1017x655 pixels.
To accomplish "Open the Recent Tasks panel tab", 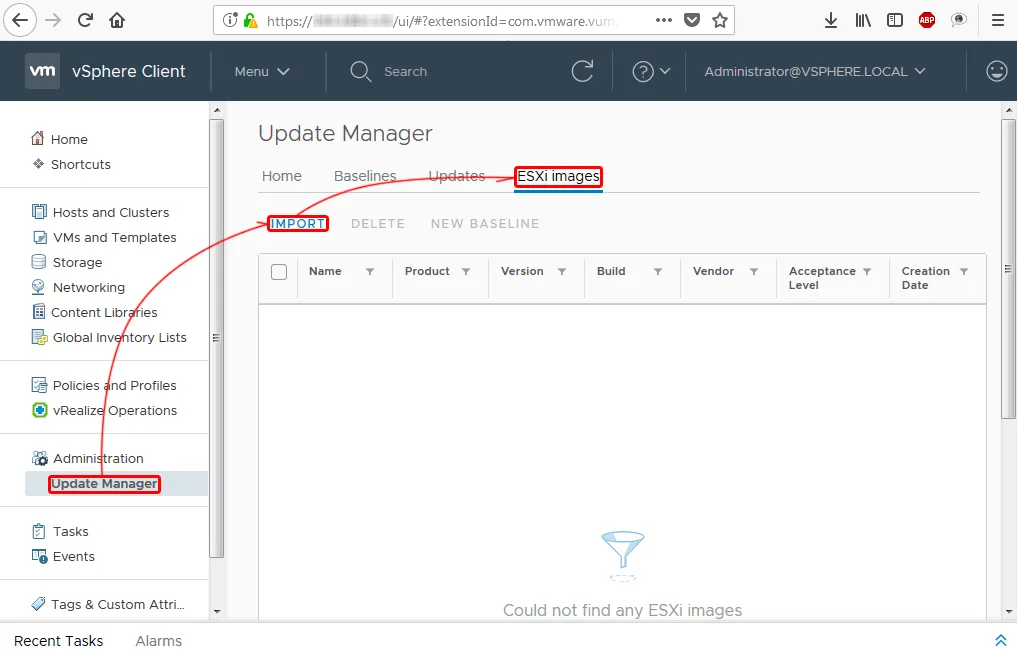I will [x=58, y=641].
